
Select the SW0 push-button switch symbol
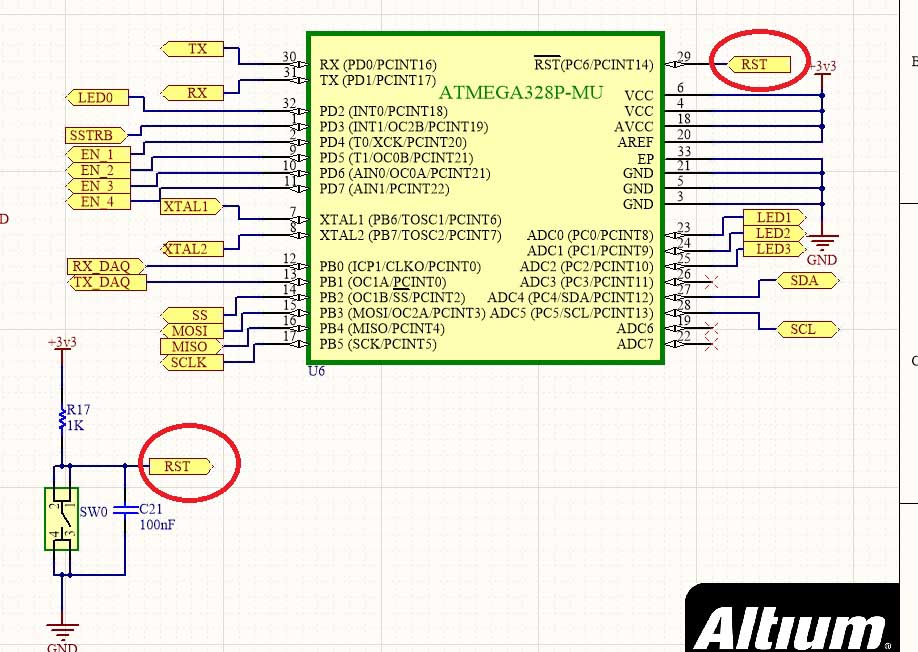(62, 518)
